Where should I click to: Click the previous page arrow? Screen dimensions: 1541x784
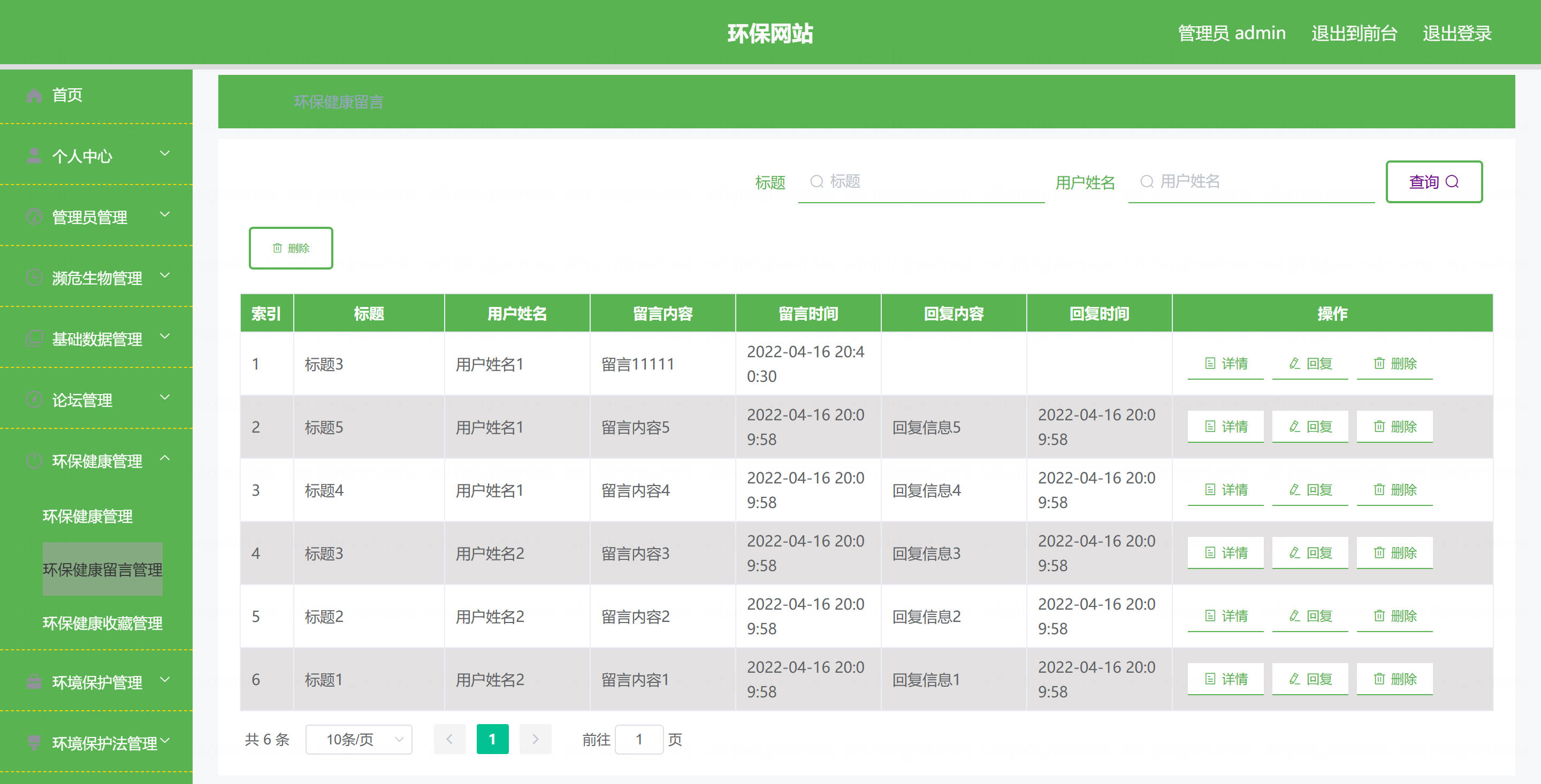click(449, 739)
